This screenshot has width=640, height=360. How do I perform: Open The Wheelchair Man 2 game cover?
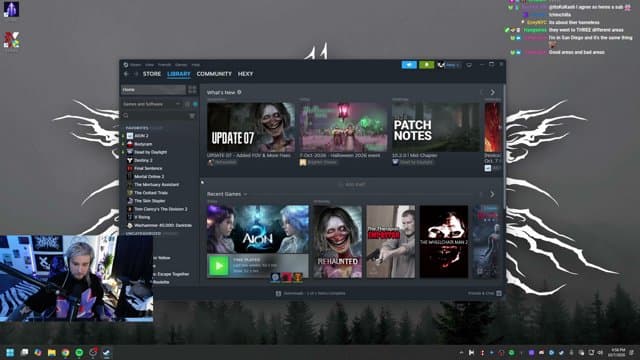point(444,242)
